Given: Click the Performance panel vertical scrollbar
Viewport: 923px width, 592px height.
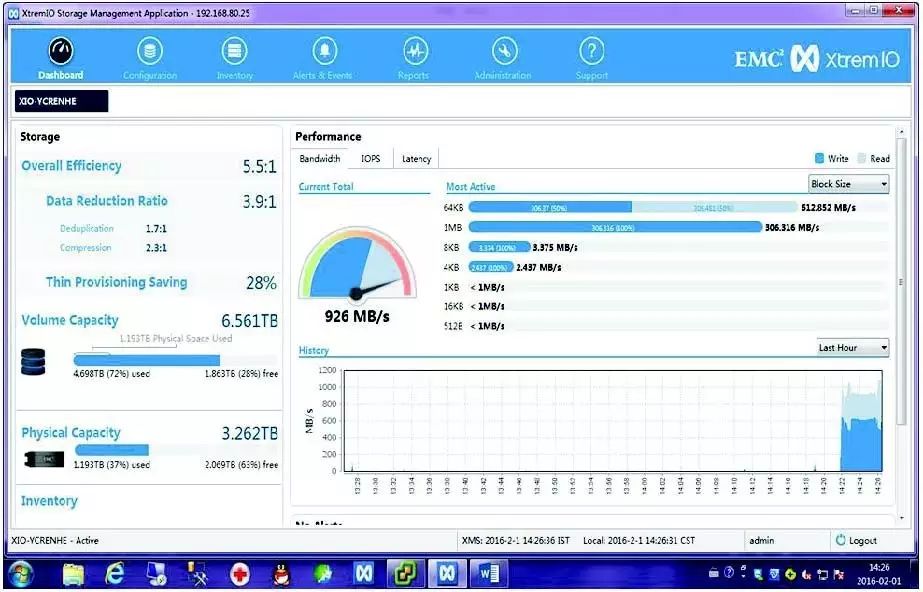Looking at the screenshot, I should point(901,281).
